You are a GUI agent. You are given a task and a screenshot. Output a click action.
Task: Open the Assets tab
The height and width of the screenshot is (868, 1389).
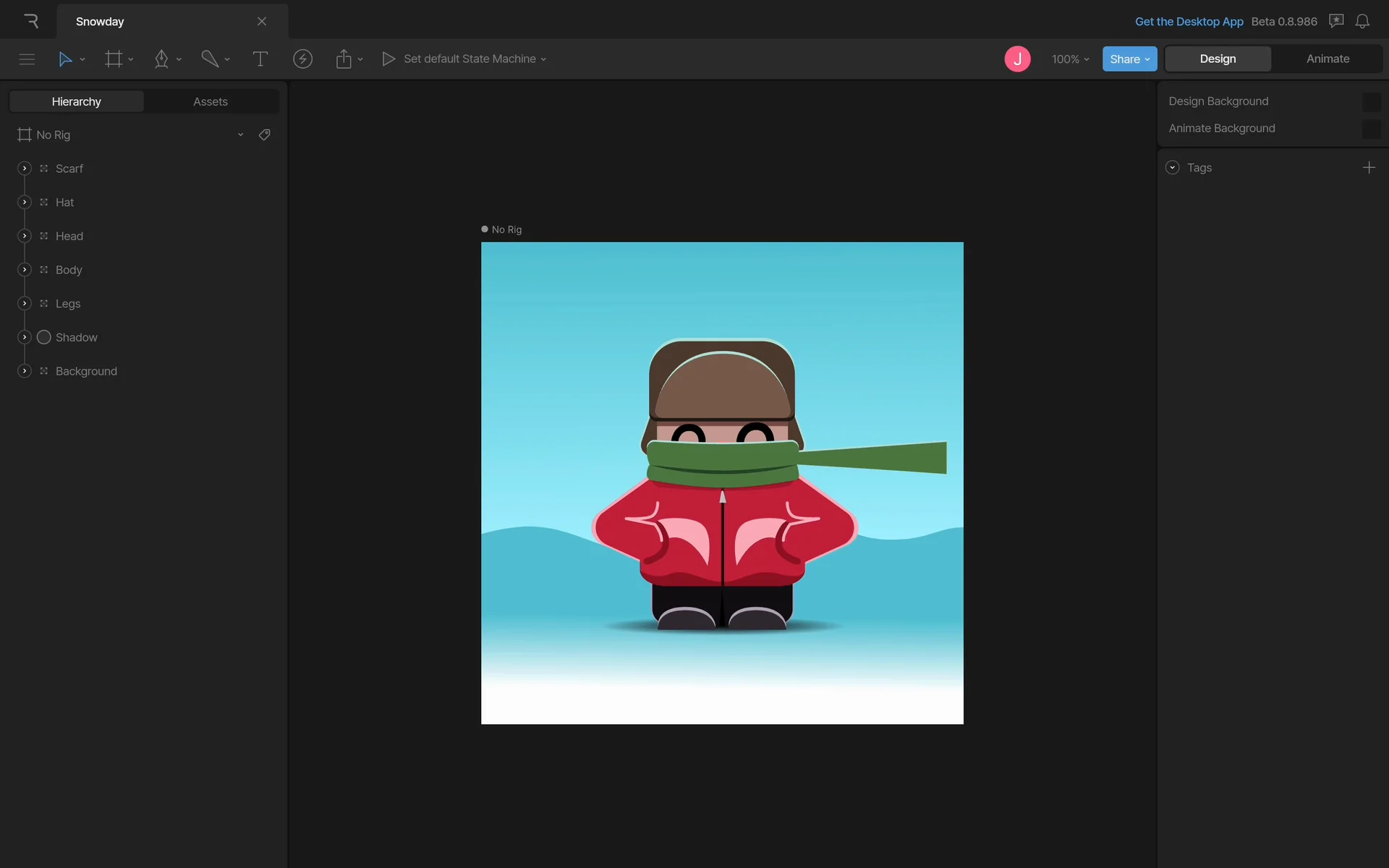[211, 102]
